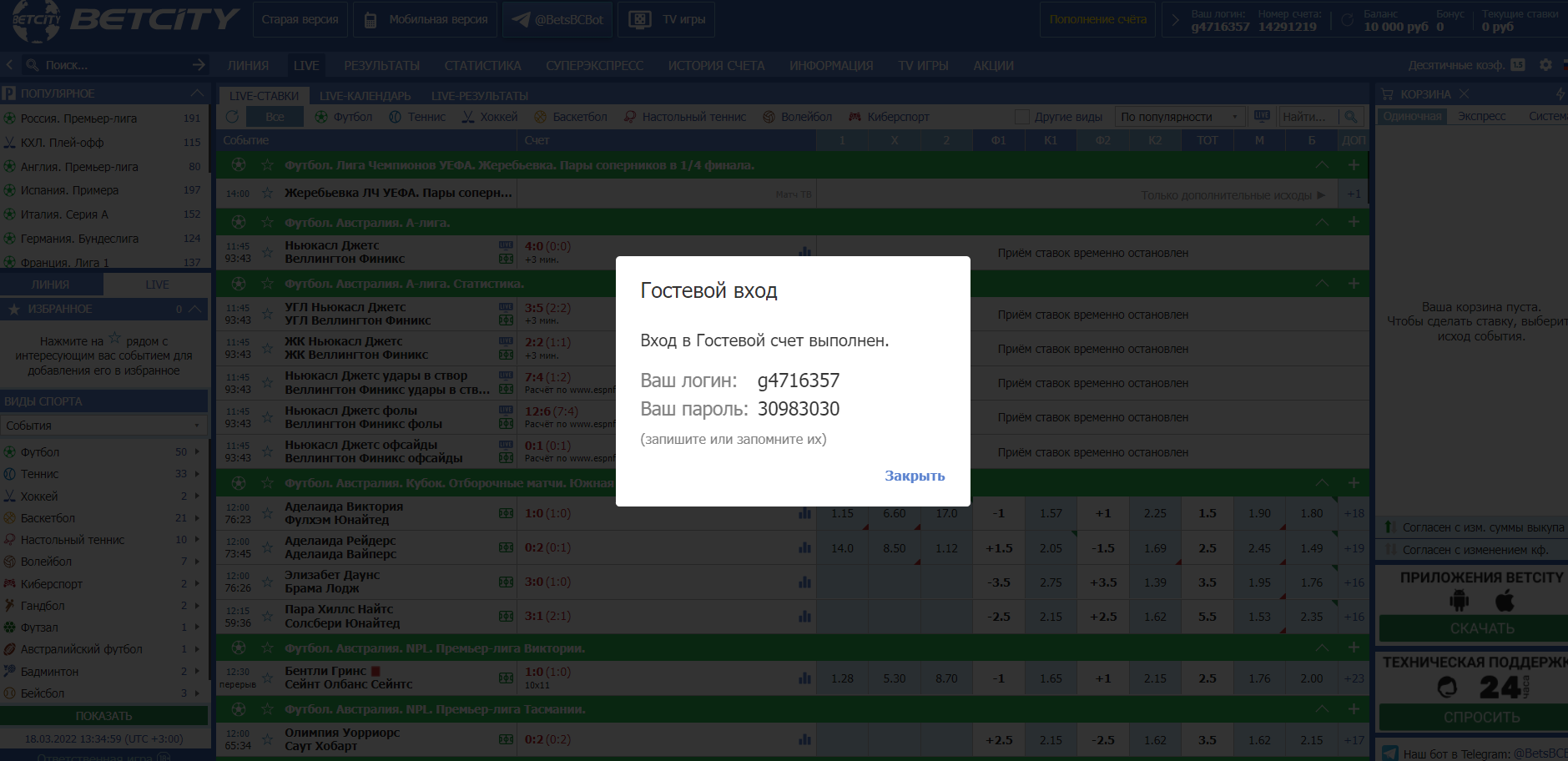The width and height of the screenshot is (1568, 761).
Task: Open the По популярности sort dropdown
Action: [1181, 117]
